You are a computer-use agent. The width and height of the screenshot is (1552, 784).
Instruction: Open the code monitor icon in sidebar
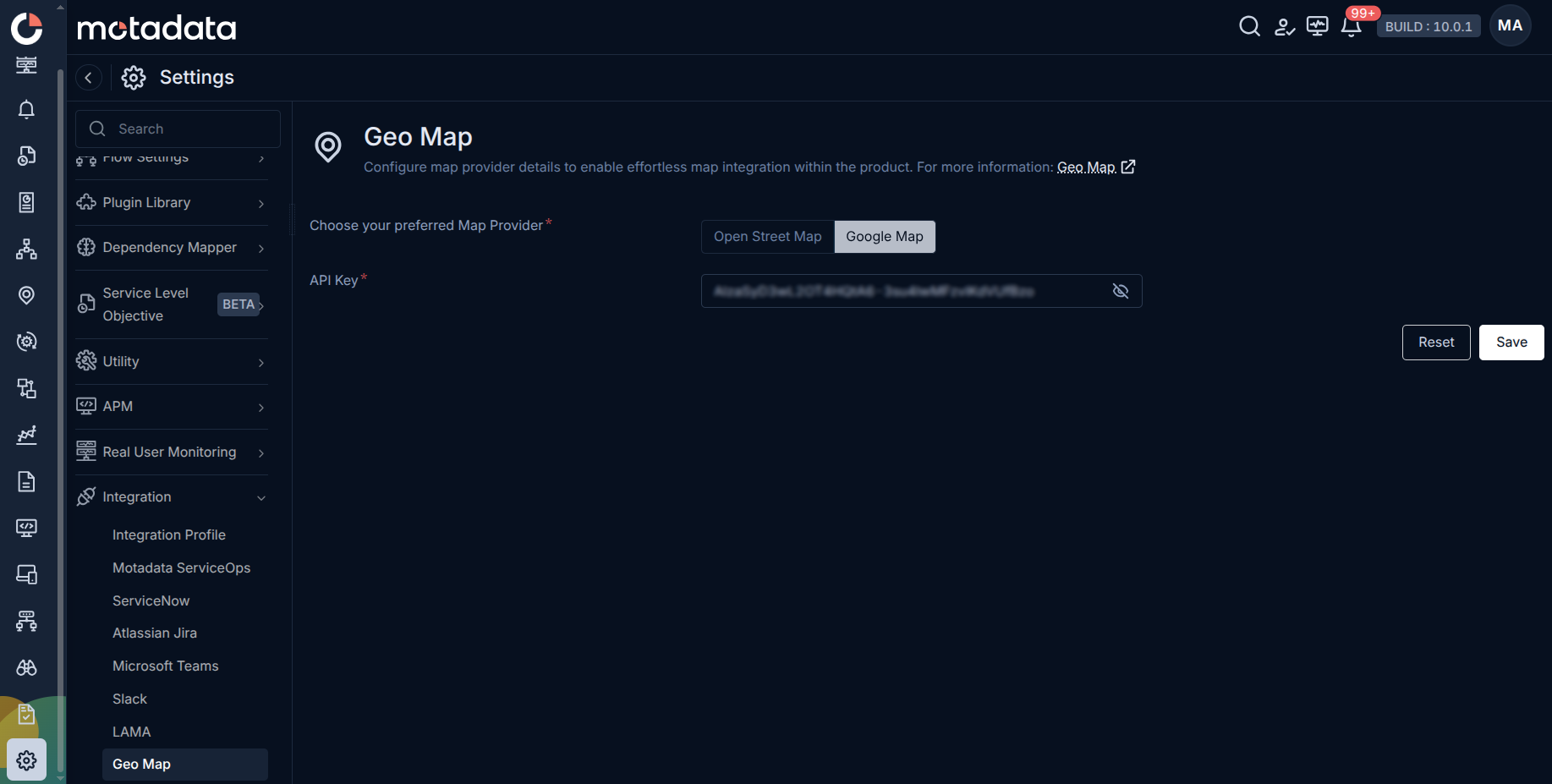pos(26,528)
